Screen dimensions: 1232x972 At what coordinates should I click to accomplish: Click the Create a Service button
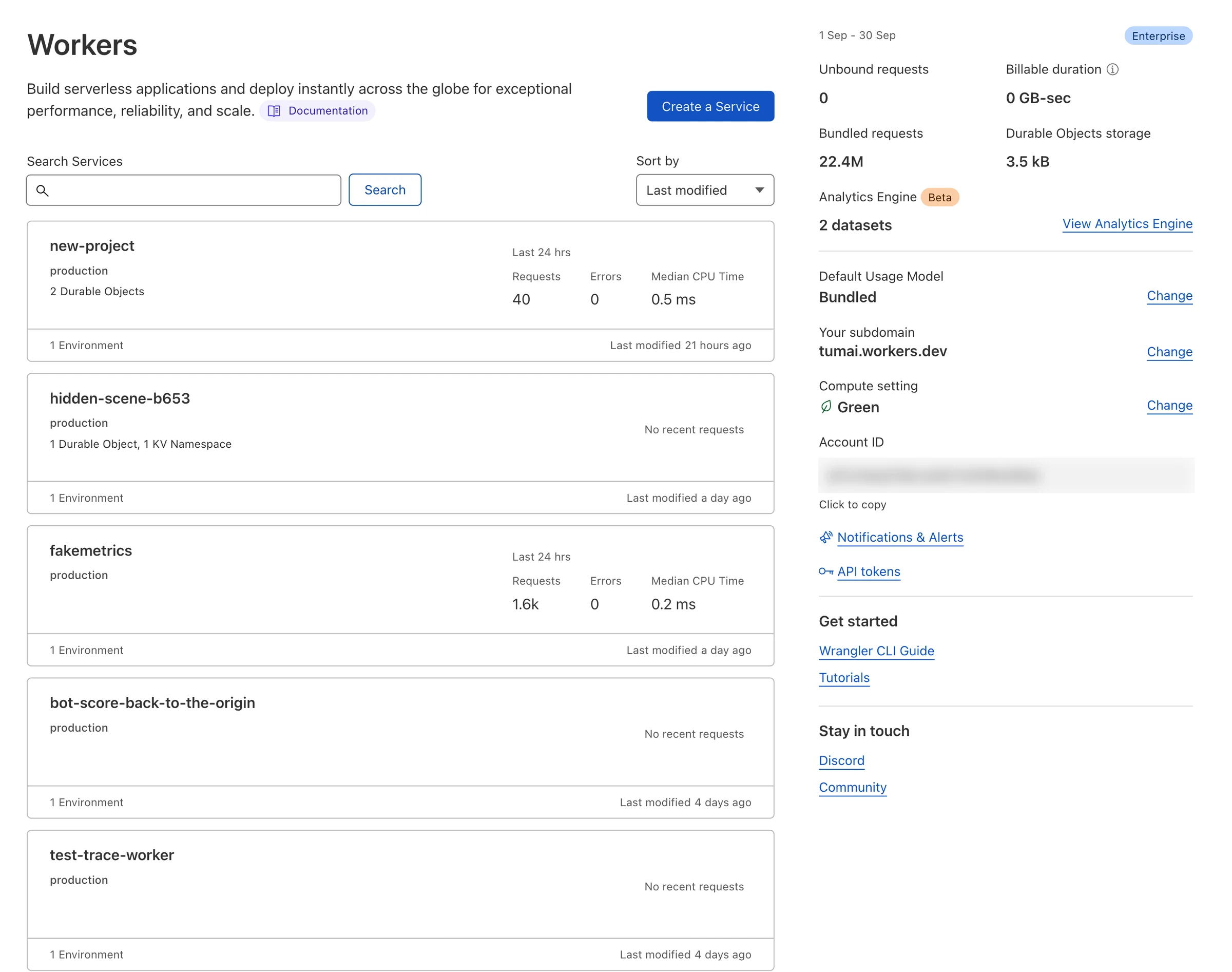710,106
